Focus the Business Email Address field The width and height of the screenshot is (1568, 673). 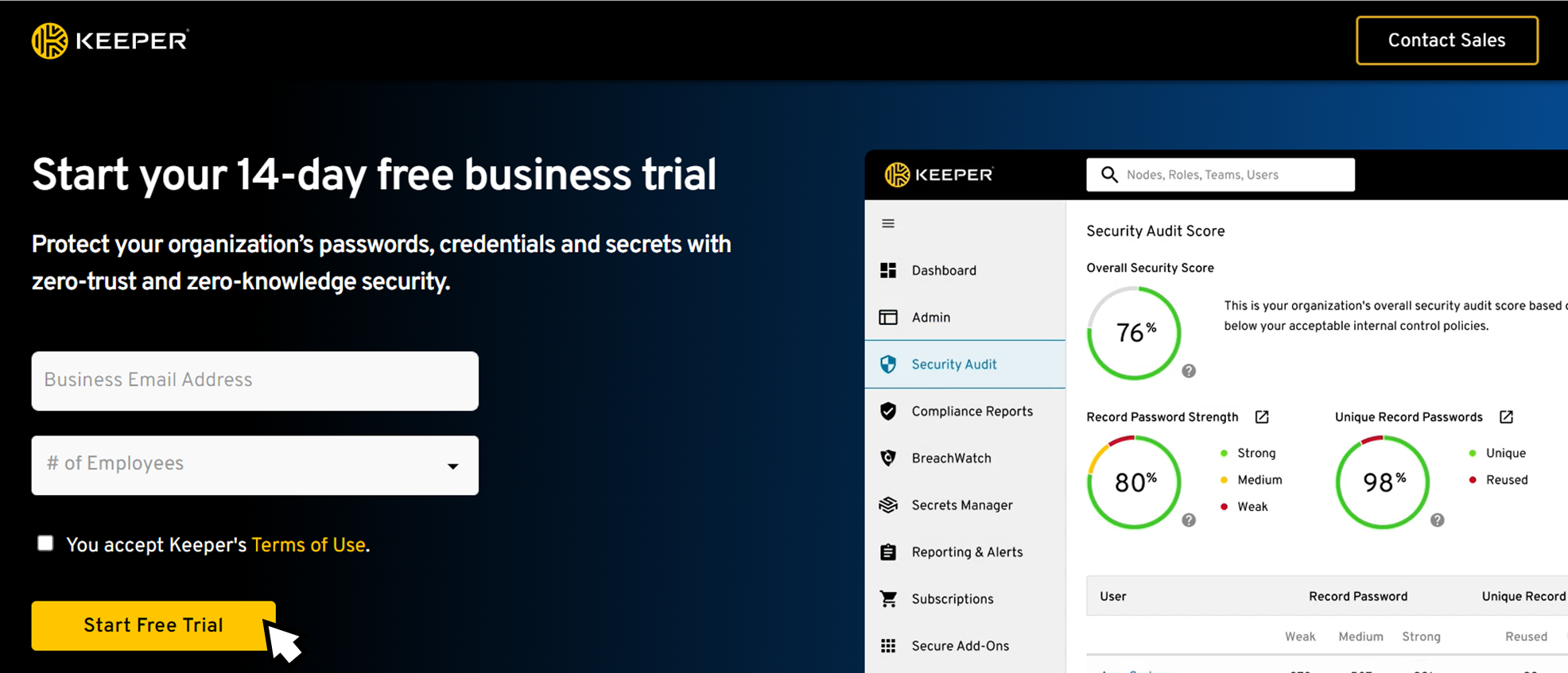[x=255, y=381]
